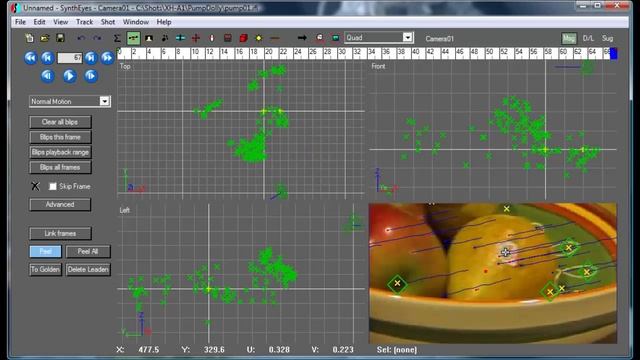Click Blips all frames button
Image resolution: width=640 pixels, height=360 pixels.
tap(60, 167)
